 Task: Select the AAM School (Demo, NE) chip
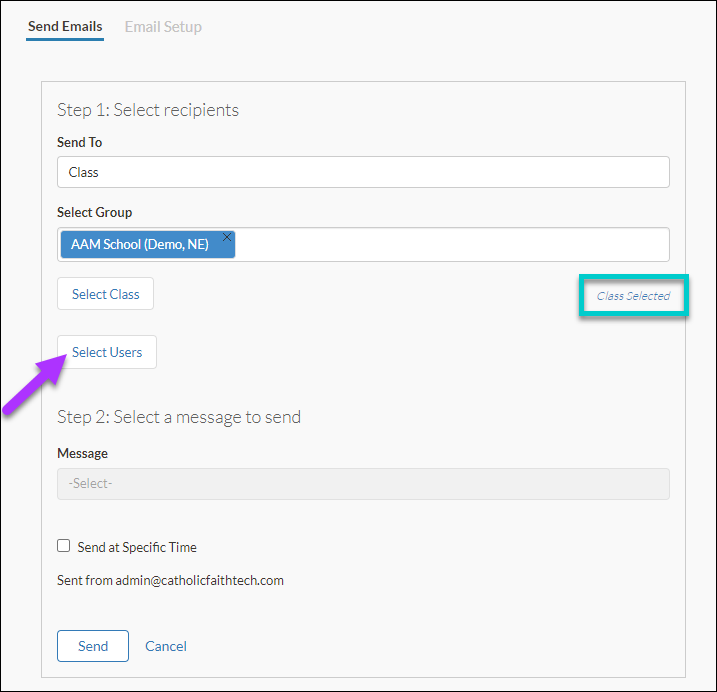(x=139, y=244)
